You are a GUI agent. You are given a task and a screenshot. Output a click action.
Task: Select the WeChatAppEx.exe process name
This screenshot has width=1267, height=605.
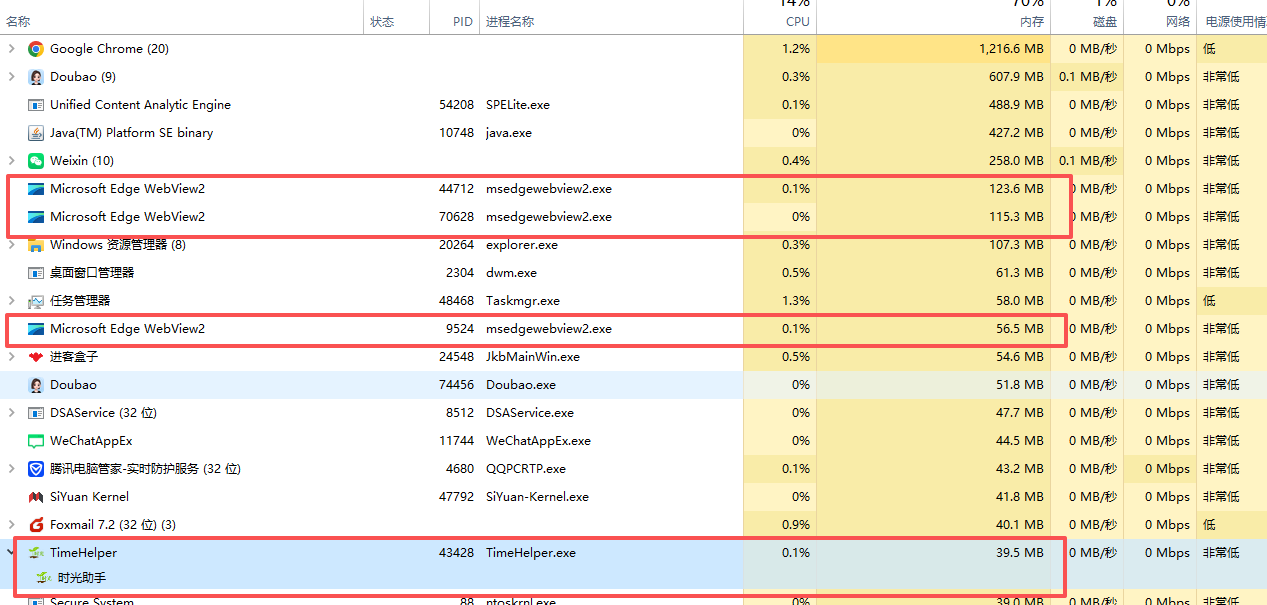538,441
